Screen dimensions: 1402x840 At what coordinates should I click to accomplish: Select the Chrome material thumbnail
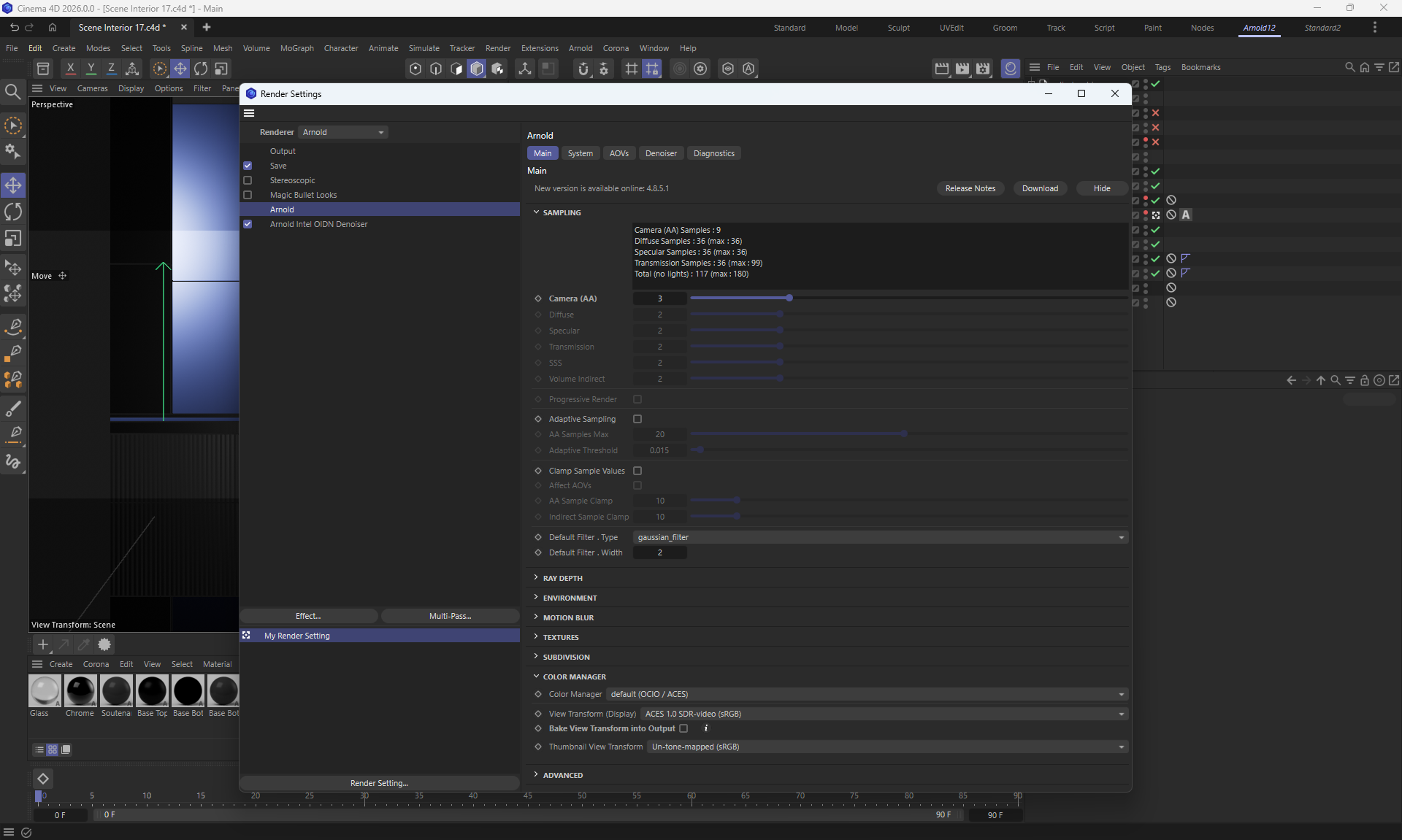click(x=80, y=691)
